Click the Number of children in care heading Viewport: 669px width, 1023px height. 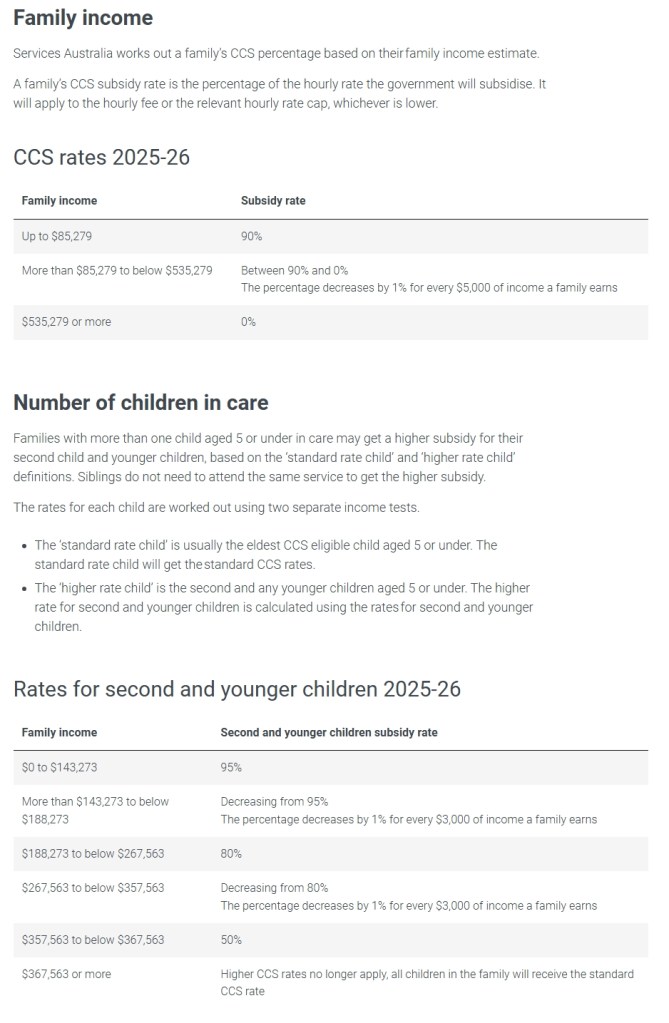pos(140,403)
